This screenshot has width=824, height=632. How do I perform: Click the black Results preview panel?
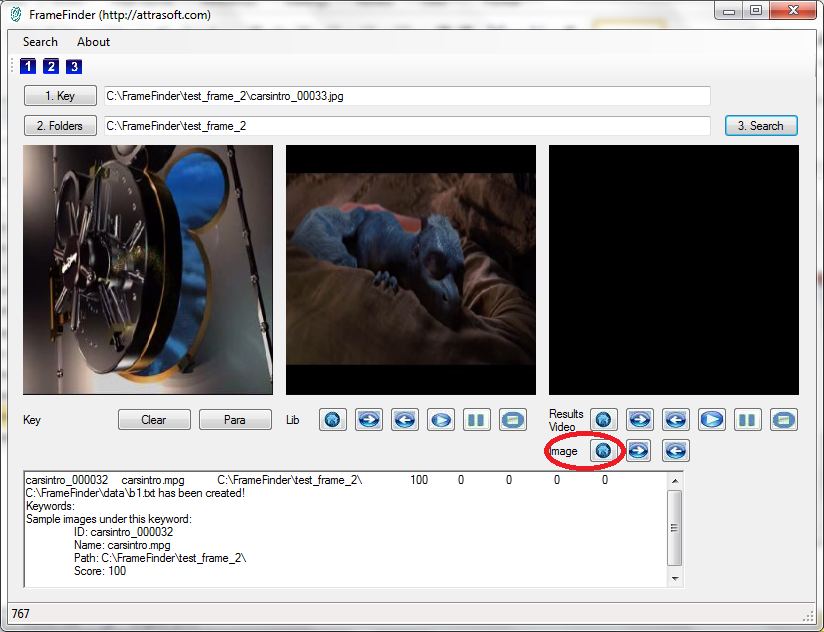coord(674,270)
